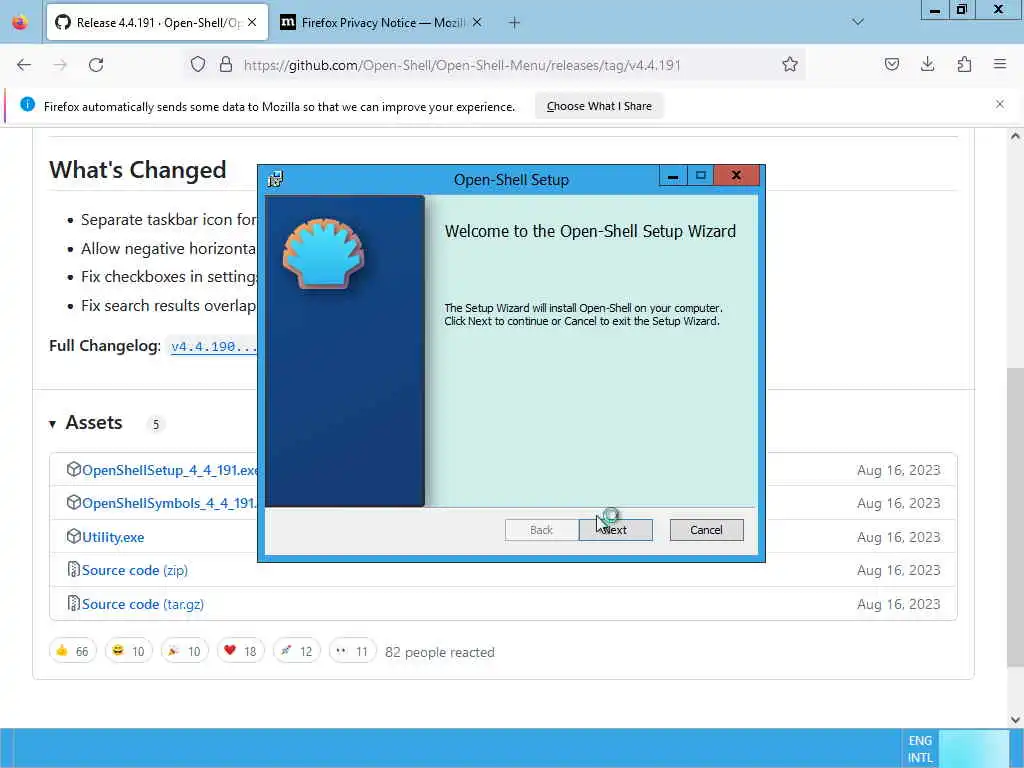Open a new tab with the plus icon
The width and height of the screenshot is (1024, 768).
tap(514, 23)
